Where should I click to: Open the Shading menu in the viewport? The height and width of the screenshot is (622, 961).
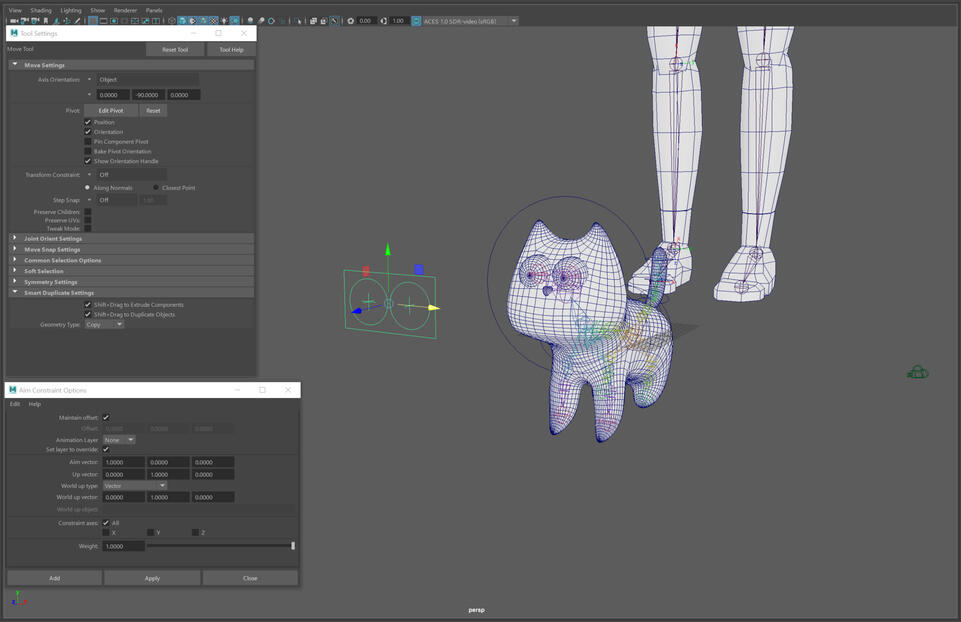pos(41,10)
